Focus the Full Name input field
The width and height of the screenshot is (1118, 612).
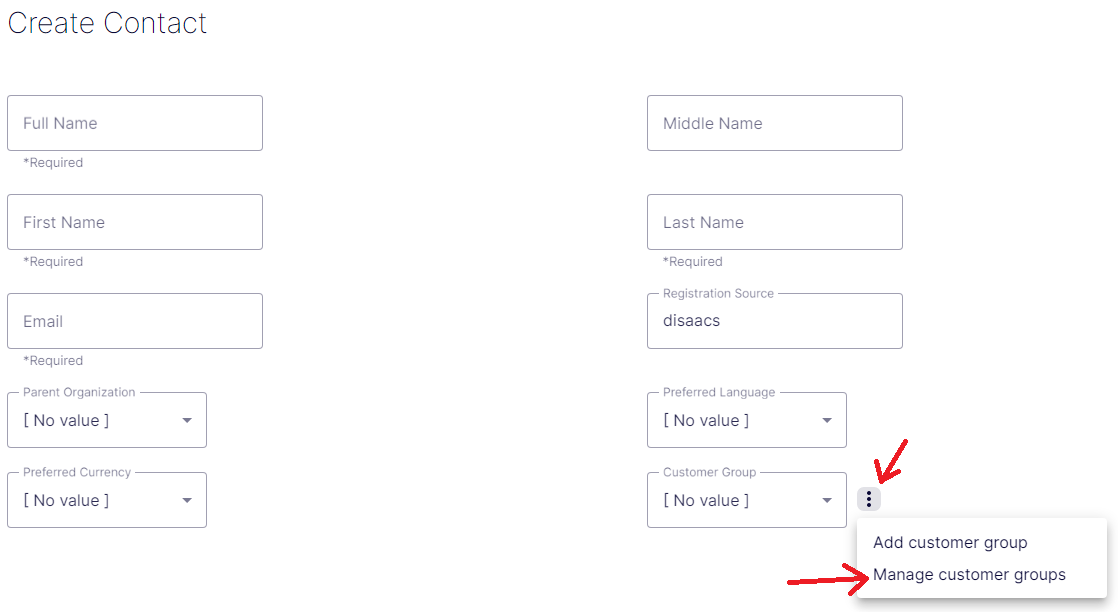coord(135,123)
